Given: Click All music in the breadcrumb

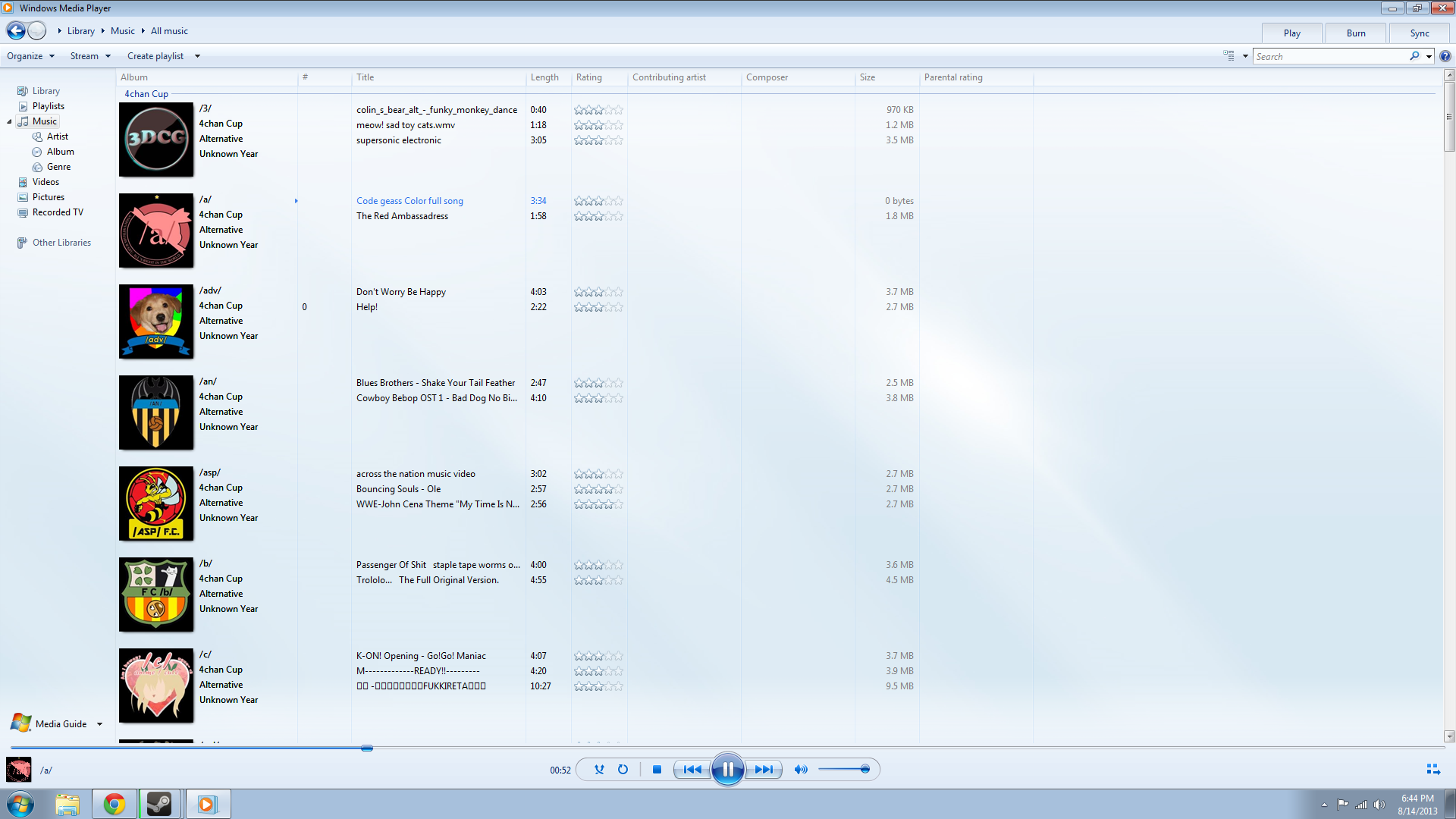Looking at the screenshot, I should coord(169,31).
